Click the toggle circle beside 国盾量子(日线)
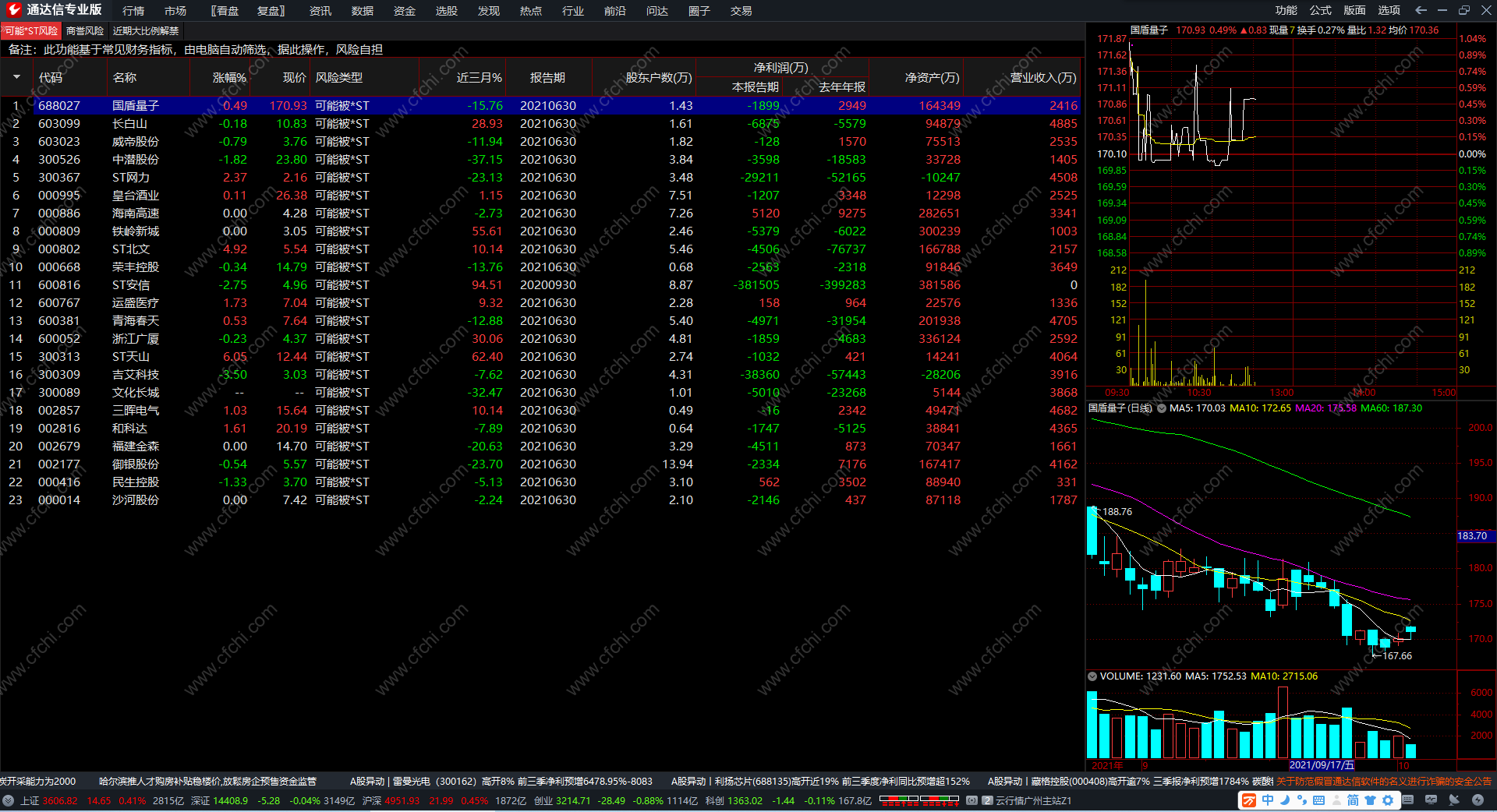Viewport: 1497px width, 812px height. tap(1162, 408)
